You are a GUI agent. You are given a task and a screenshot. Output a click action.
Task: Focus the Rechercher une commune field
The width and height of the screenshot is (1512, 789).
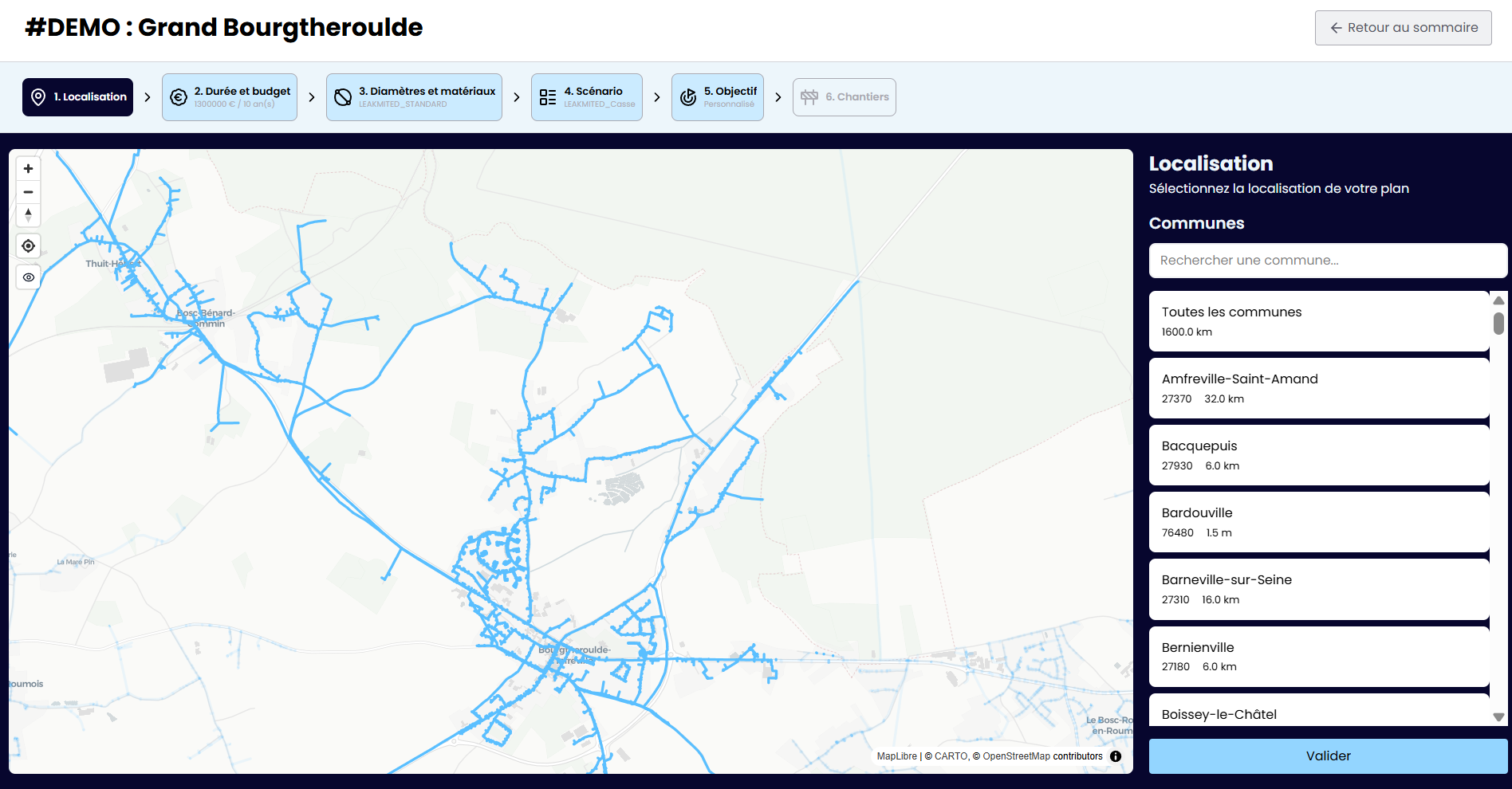point(1328,261)
